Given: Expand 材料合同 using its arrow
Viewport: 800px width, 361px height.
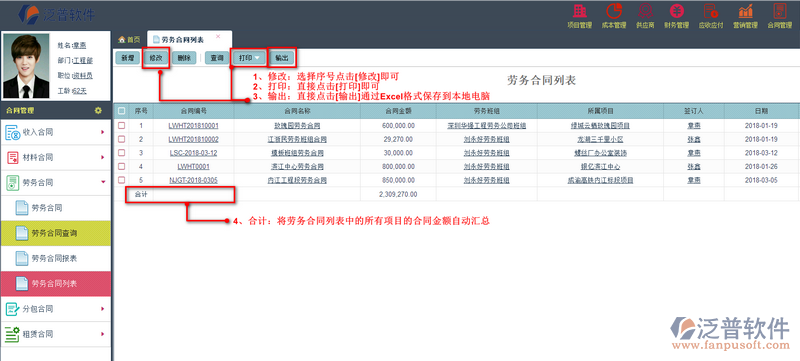Looking at the screenshot, I should [103, 158].
